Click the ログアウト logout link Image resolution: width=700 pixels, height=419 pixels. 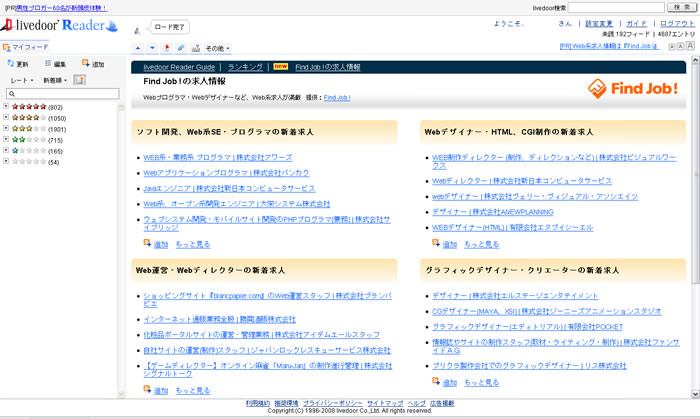point(677,24)
